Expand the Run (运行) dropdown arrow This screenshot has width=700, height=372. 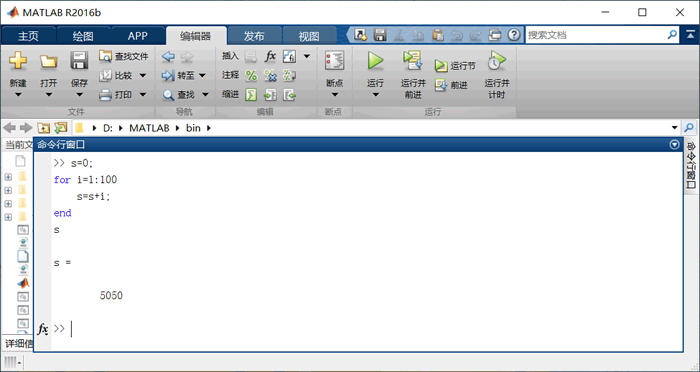click(x=375, y=95)
